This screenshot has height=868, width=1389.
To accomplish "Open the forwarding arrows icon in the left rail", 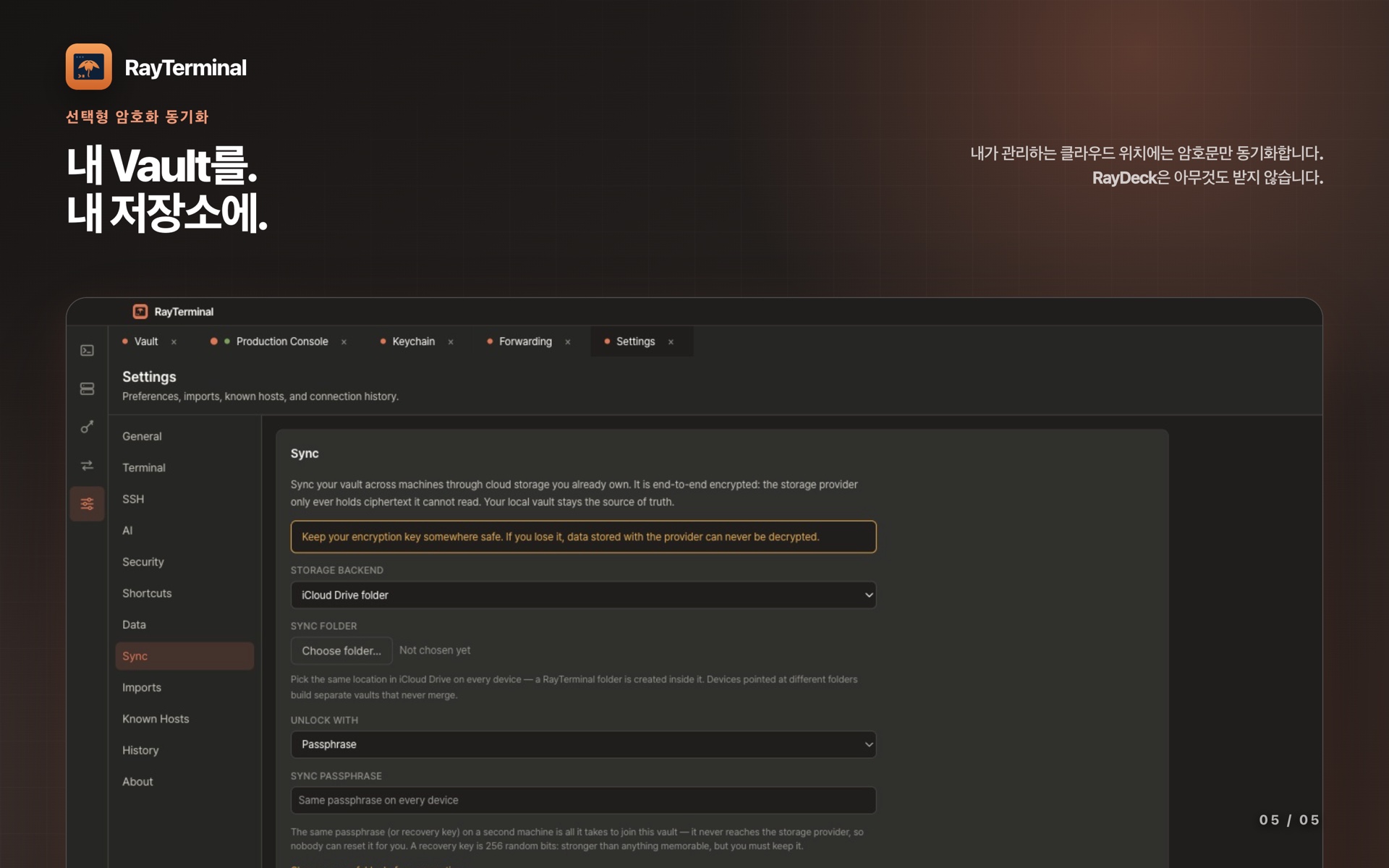I will coord(87,466).
